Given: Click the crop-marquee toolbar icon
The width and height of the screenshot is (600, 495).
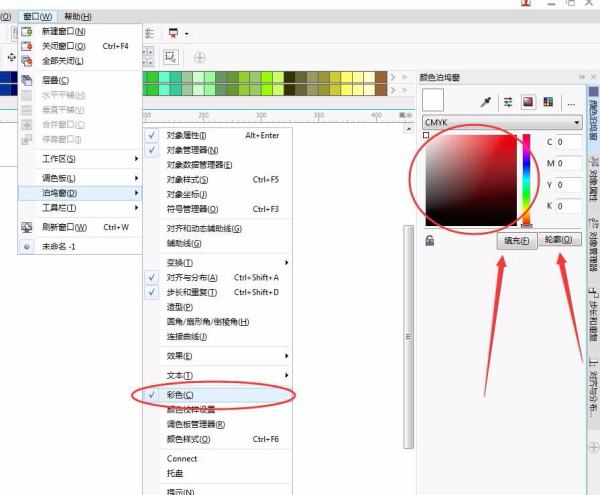Looking at the screenshot, I should click(170, 57).
